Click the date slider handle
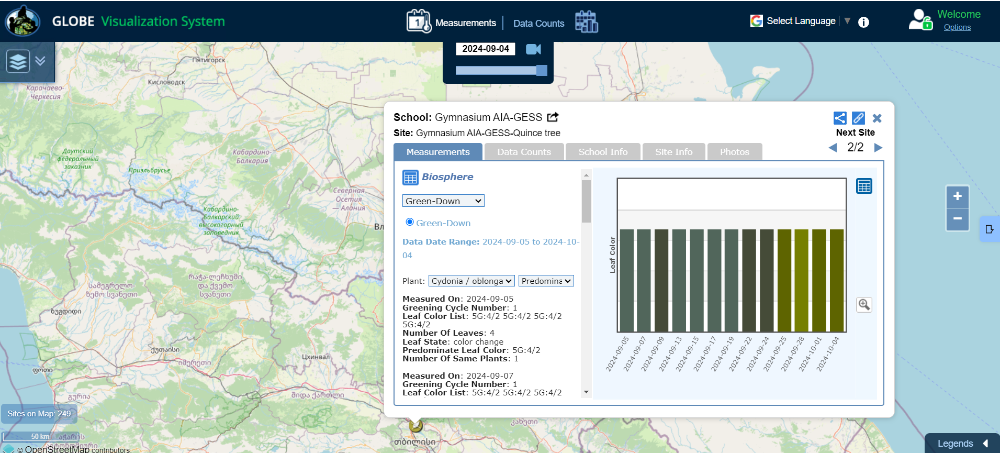The height and width of the screenshot is (453, 1000). pos(541,70)
